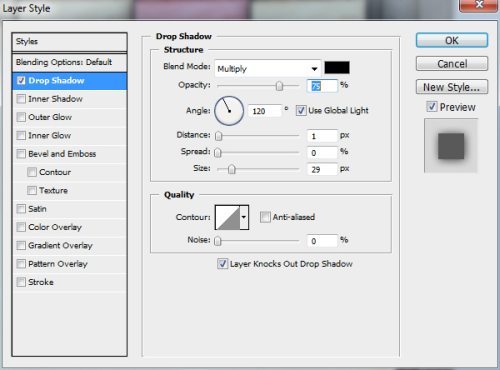Screen dimensions: 500x370
Task: Open the Blend Mode Multiply dropdown
Action: click(x=268, y=69)
